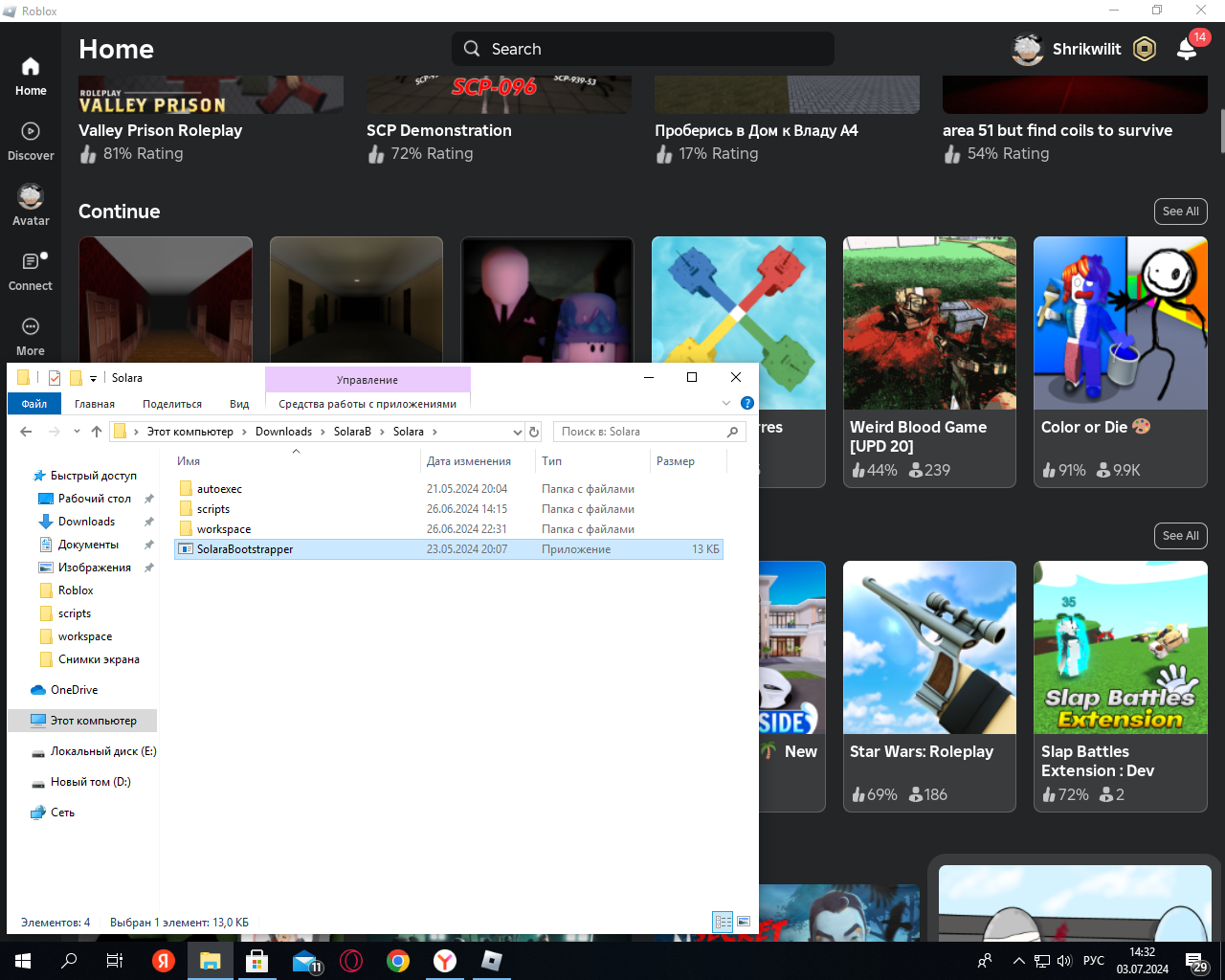The height and width of the screenshot is (980, 1225).
Task: Open the Файл tab in Explorer
Action: coord(34,404)
